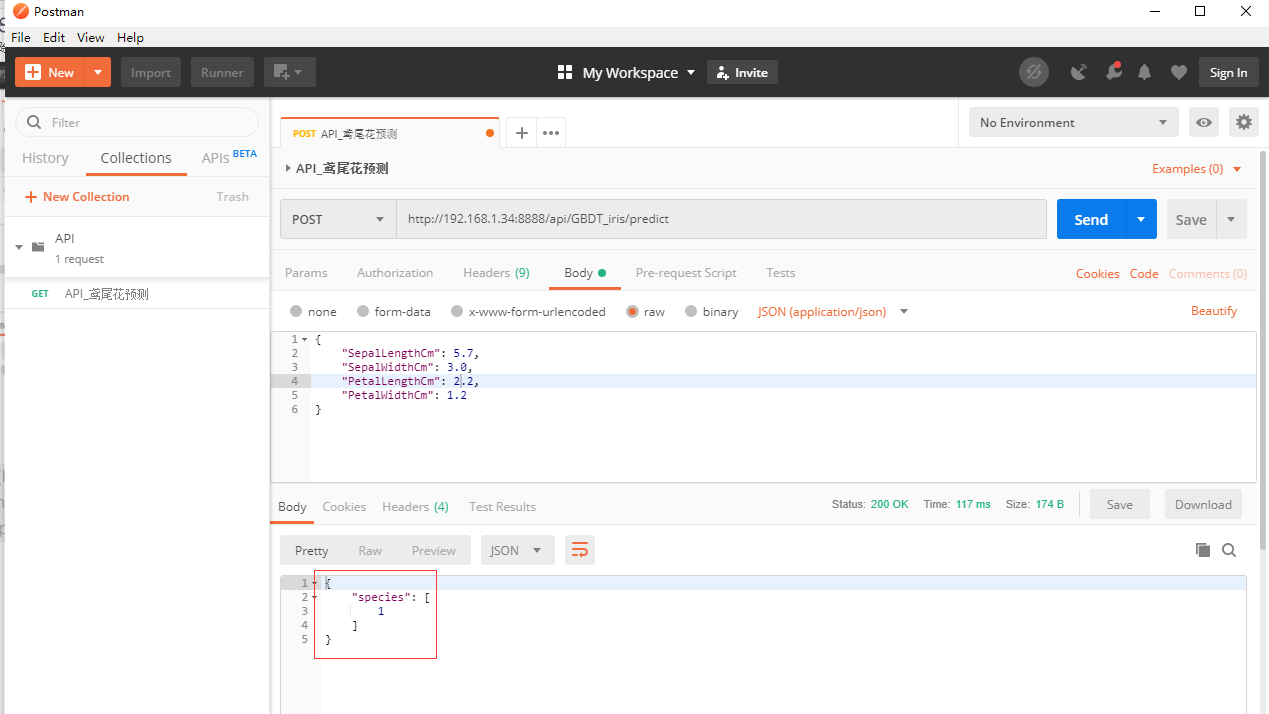Click the satellite capture requests icon
Viewport: 1269px width, 714px height.
click(1078, 72)
